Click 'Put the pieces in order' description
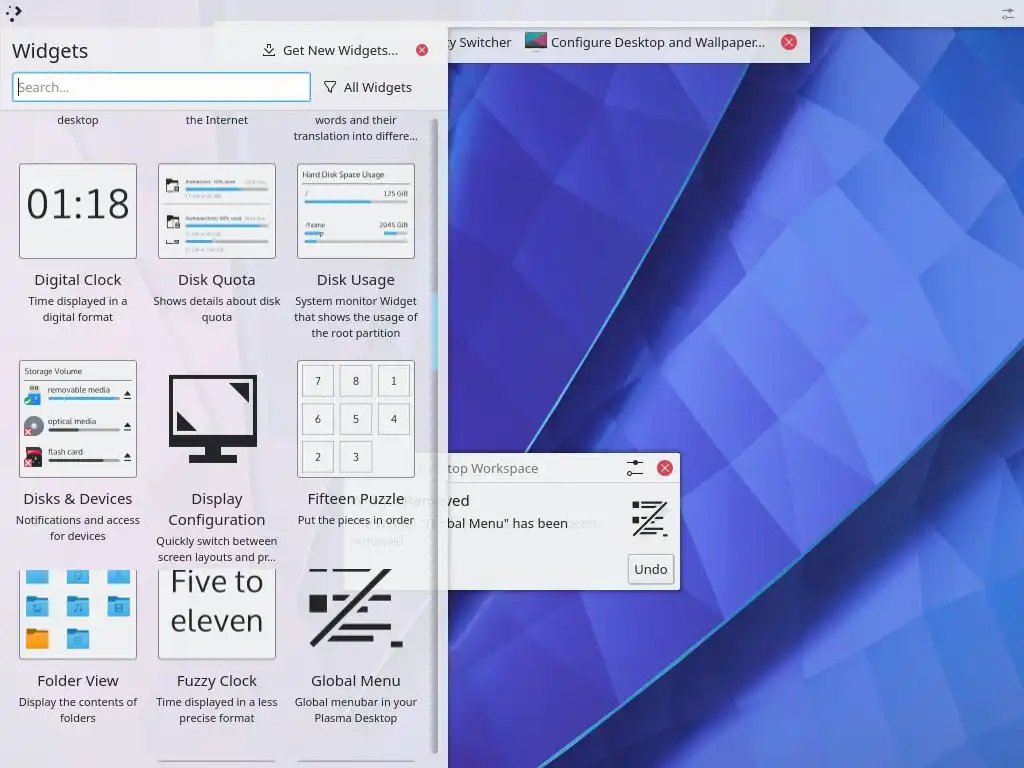This screenshot has height=768, width=1024. [x=356, y=520]
